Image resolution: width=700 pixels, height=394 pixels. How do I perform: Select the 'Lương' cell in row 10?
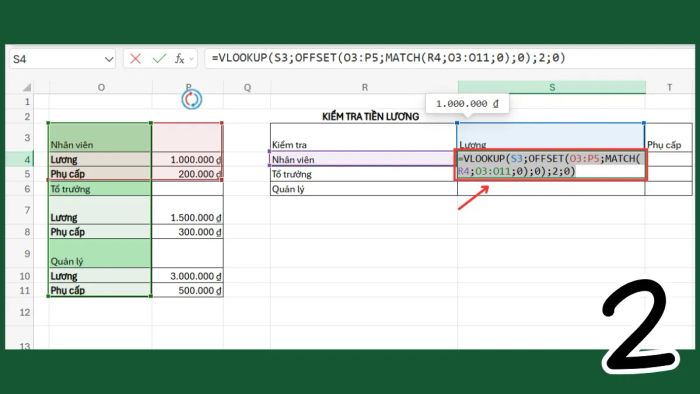pyautogui.click(x=100, y=276)
